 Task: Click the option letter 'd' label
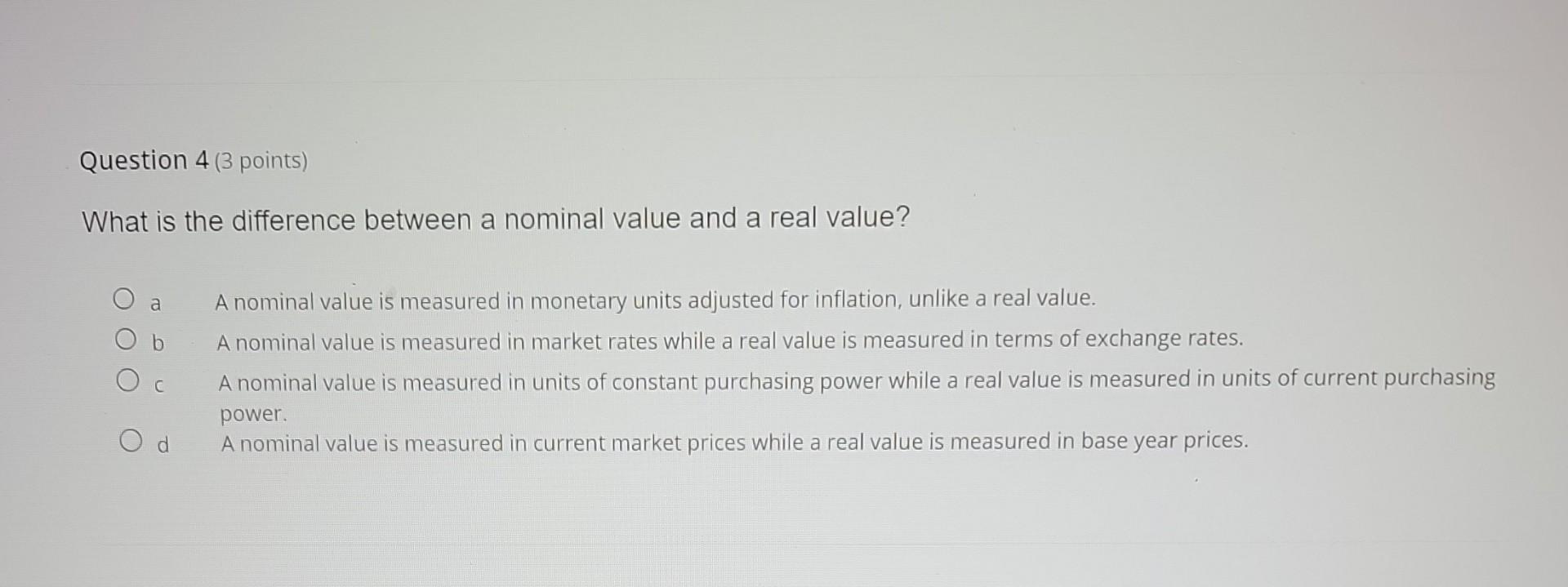163,444
